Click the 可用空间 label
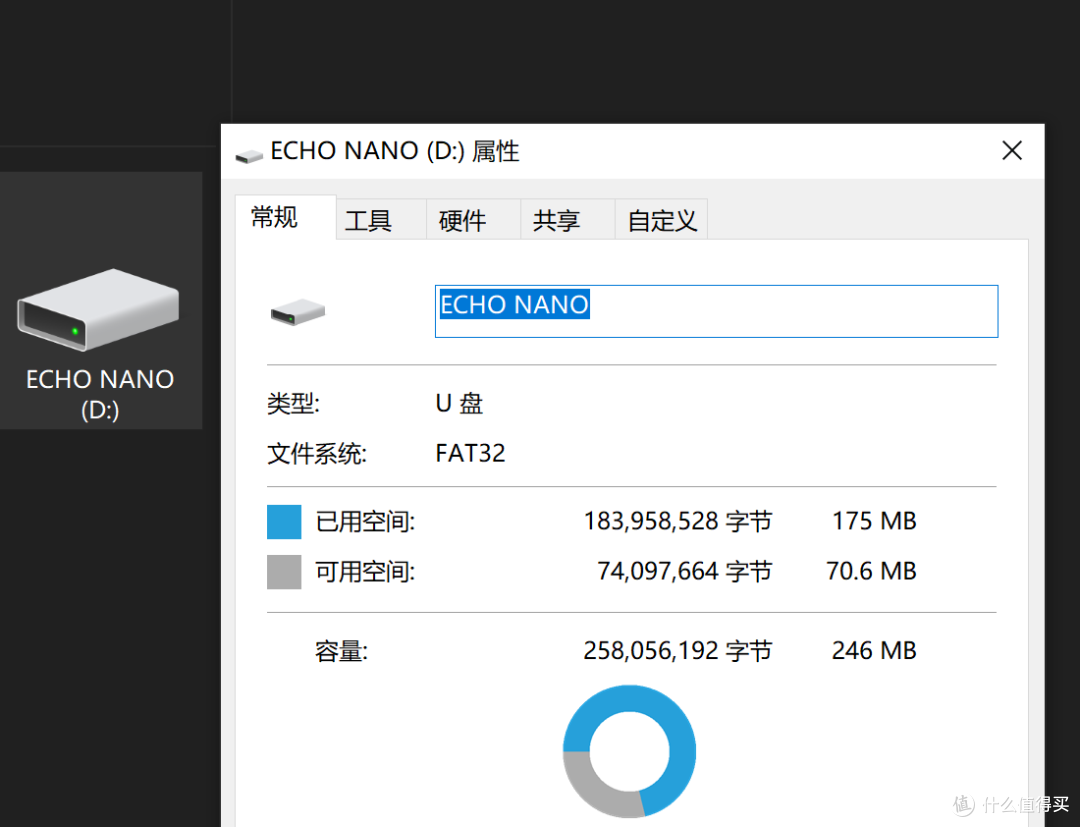Screen dimensions: 1080x827 [365, 572]
